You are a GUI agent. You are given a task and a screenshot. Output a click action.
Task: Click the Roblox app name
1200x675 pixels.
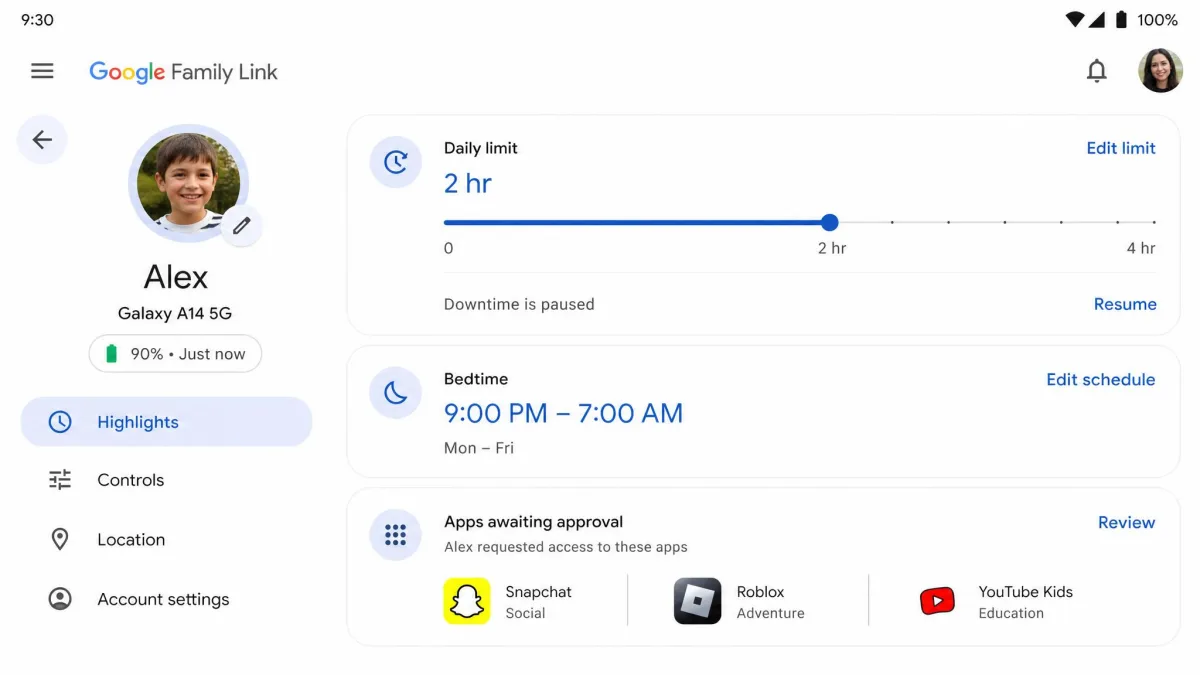[x=760, y=592]
